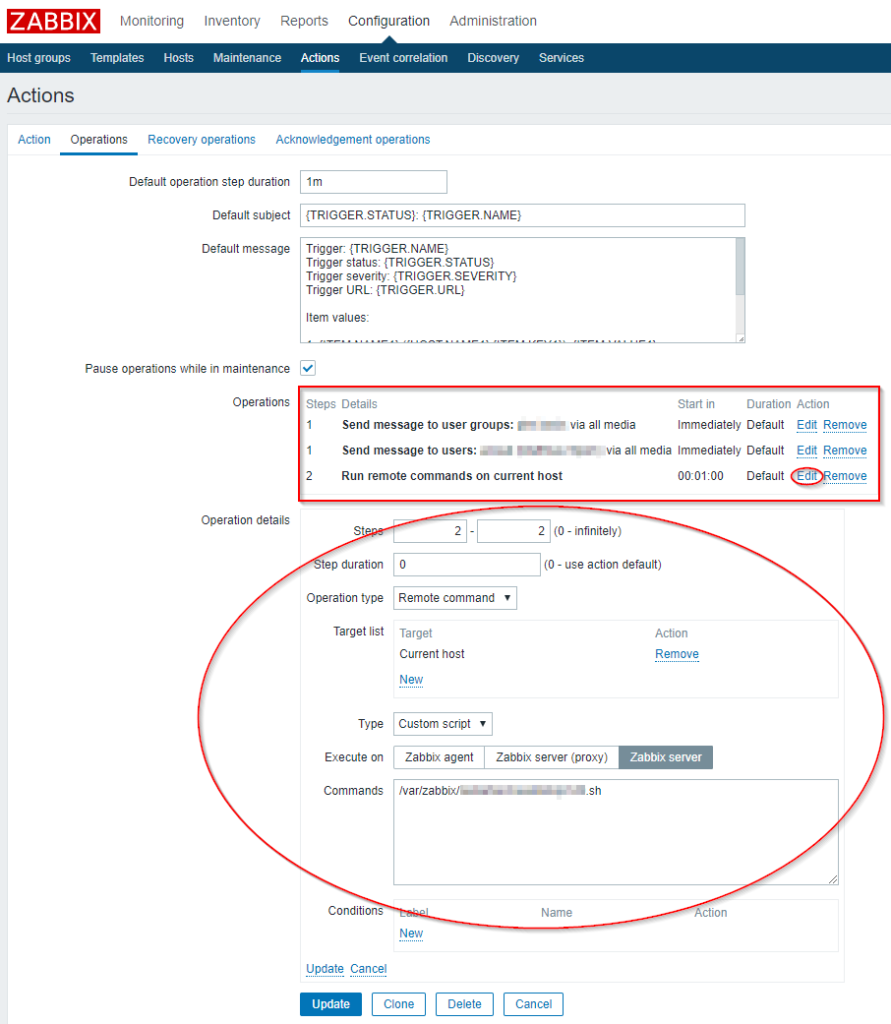Viewport: 891px width, 1024px height.
Task: Open the Operation type dropdown
Action: [454, 597]
